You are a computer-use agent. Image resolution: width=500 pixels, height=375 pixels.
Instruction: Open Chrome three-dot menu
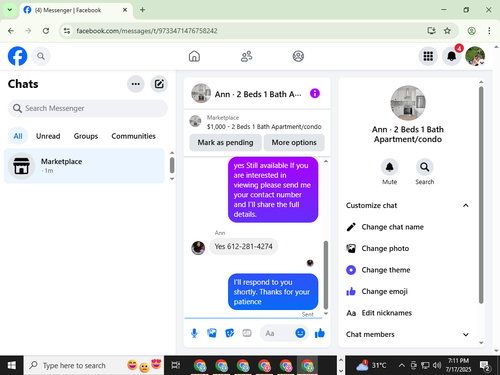tap(489, 31)
